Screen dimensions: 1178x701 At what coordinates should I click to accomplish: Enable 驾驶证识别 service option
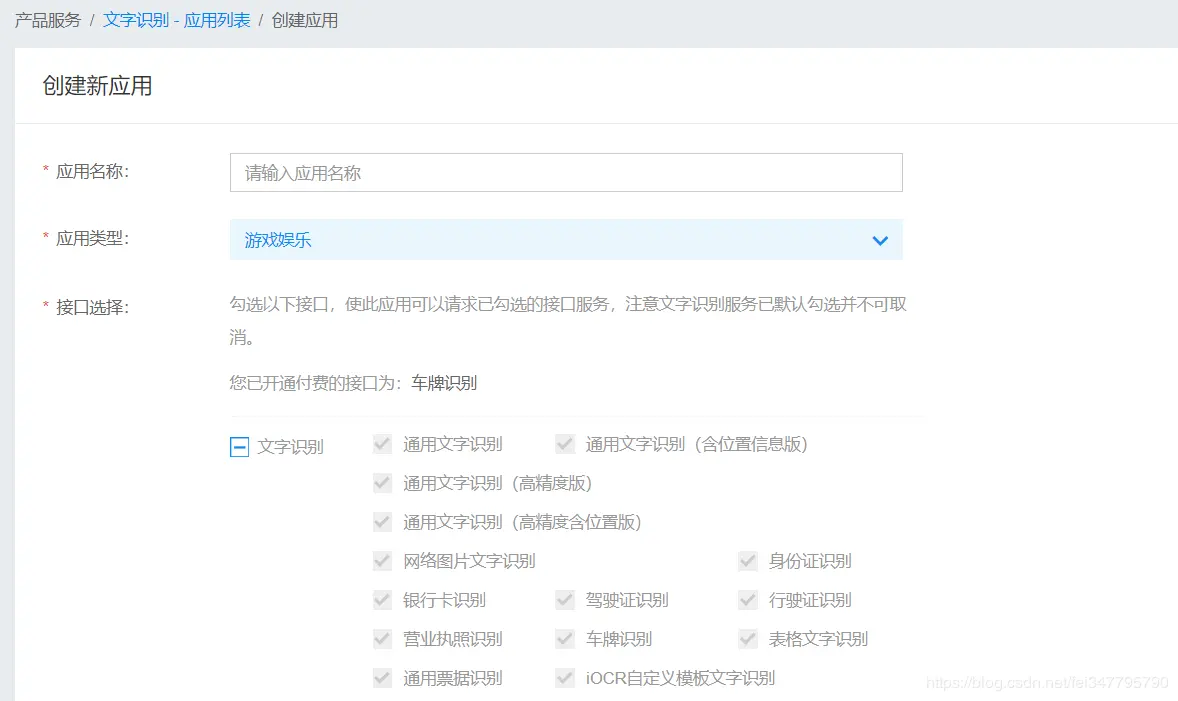(x=564, y=600)
